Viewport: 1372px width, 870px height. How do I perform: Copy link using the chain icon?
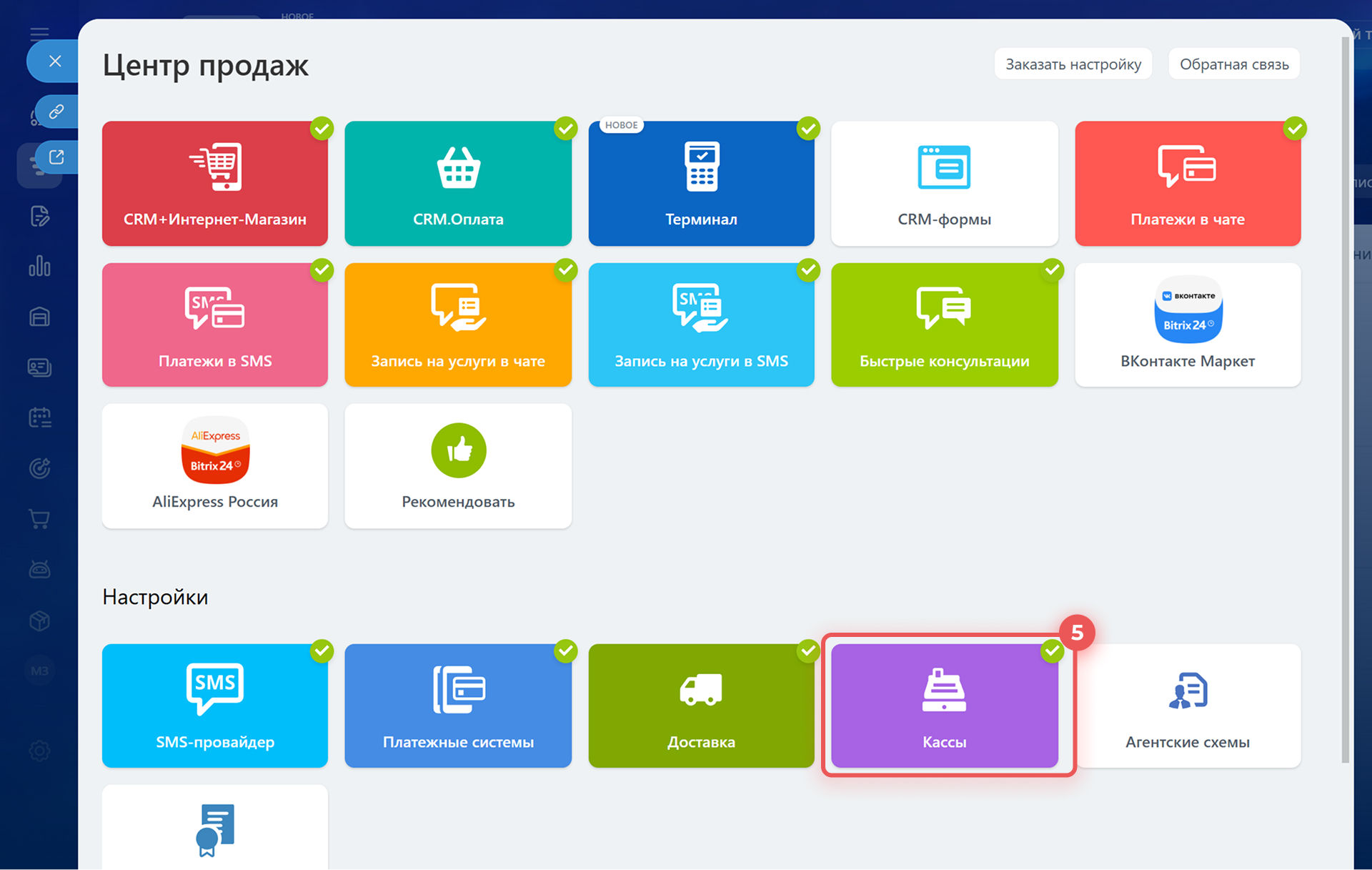click(56, 112)
